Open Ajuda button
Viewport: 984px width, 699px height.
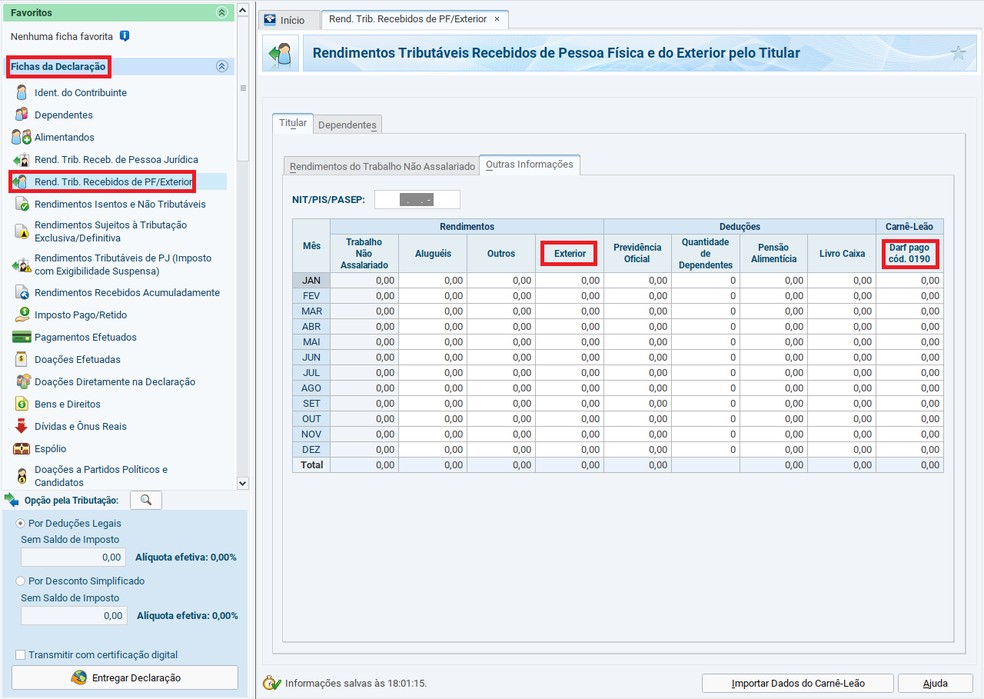point(935,683)
